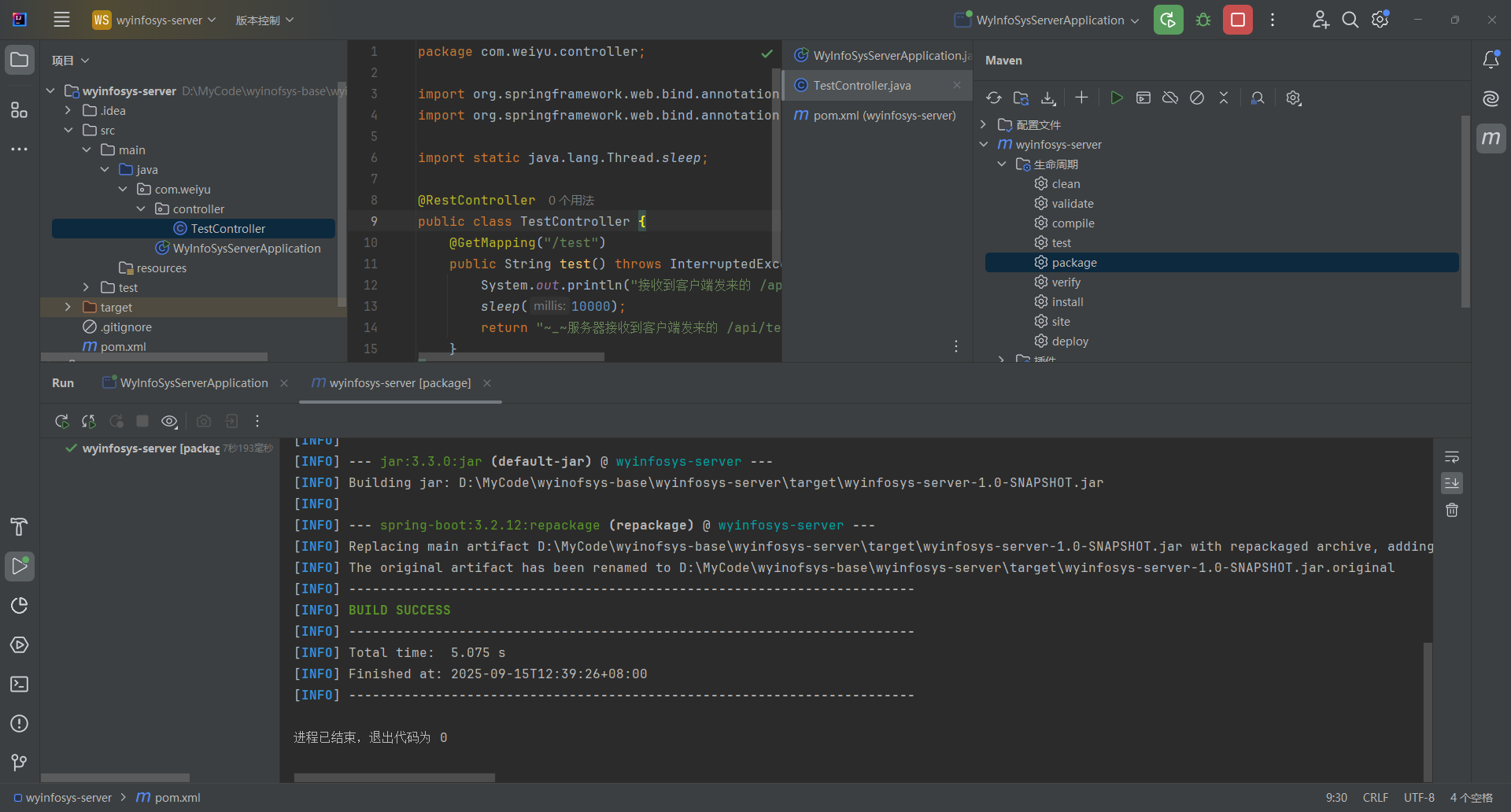
Task: Expand the target directory
Action: point(68,307)
